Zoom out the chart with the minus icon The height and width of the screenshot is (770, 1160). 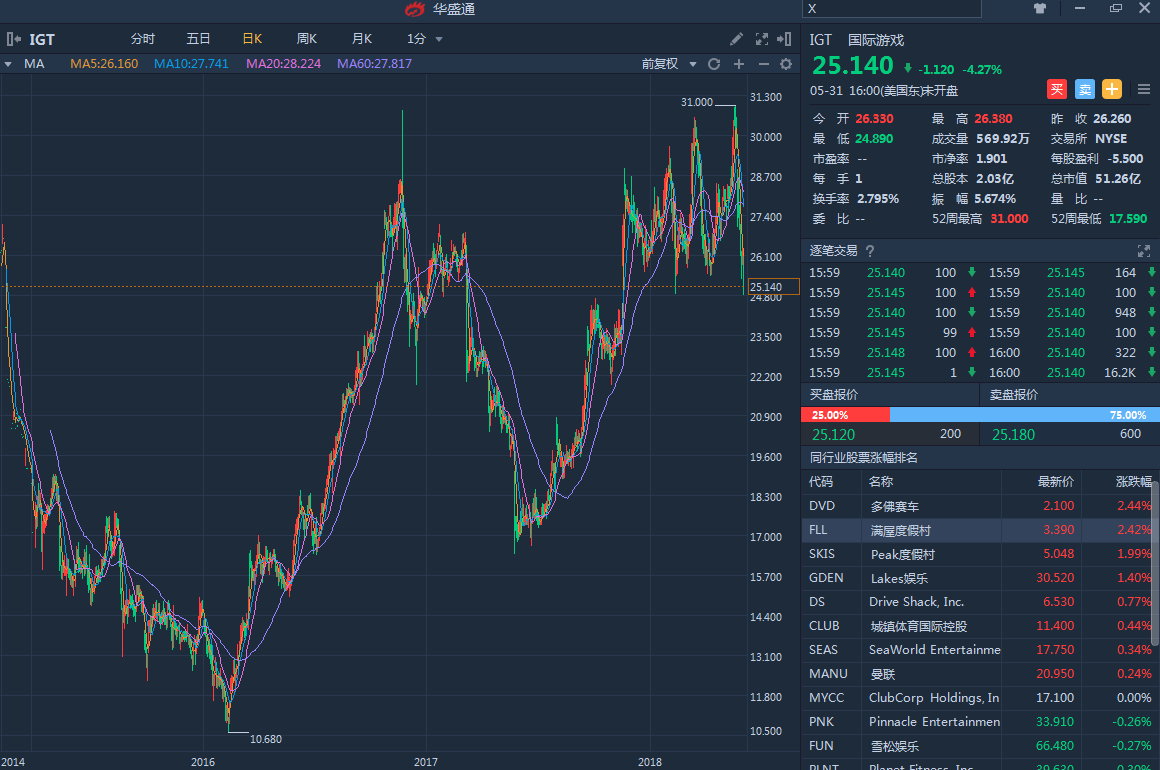point(763,64)
